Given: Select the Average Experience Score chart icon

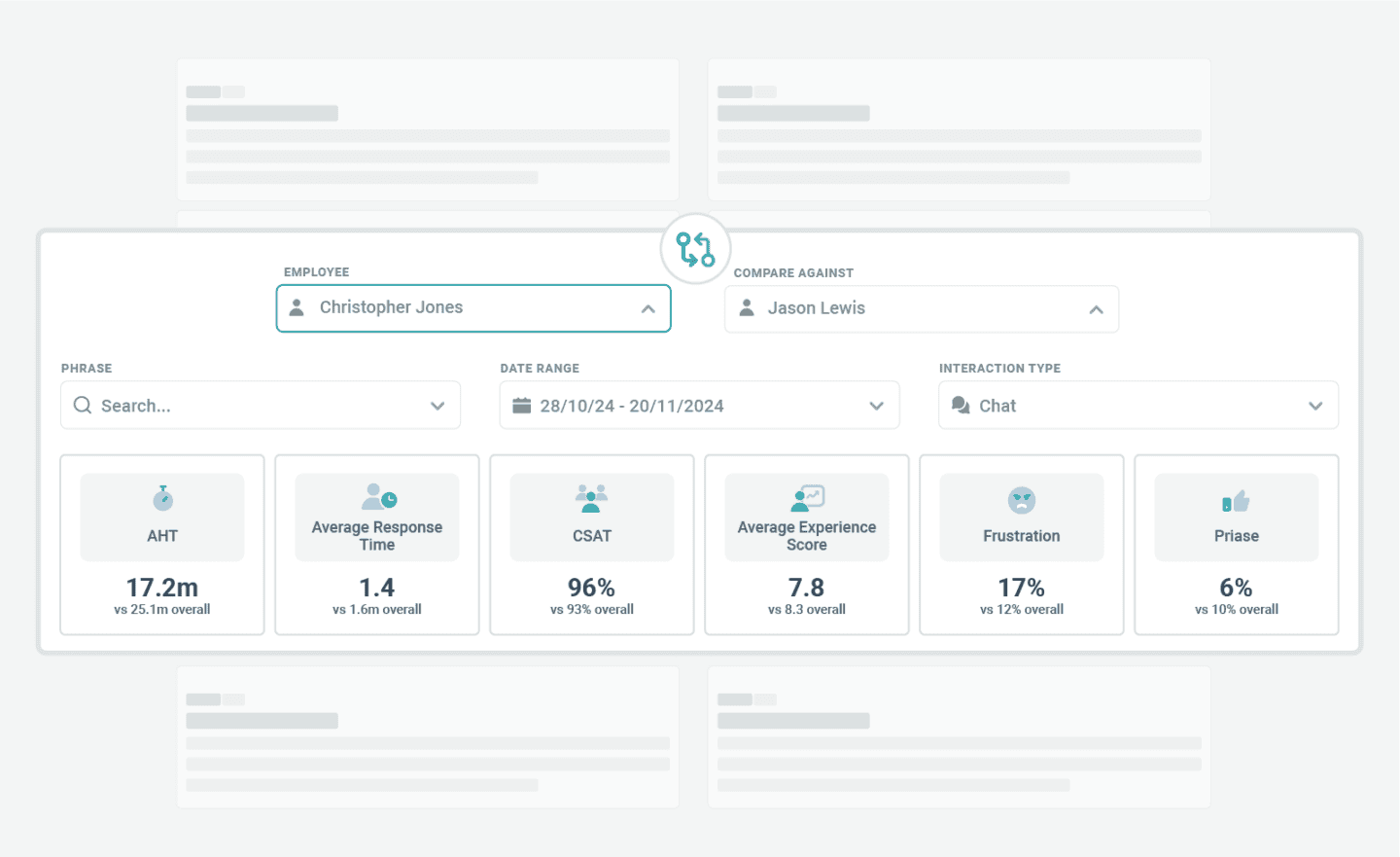Looking at the screenshot, I should pyautogui.click(x=806, y=497).
